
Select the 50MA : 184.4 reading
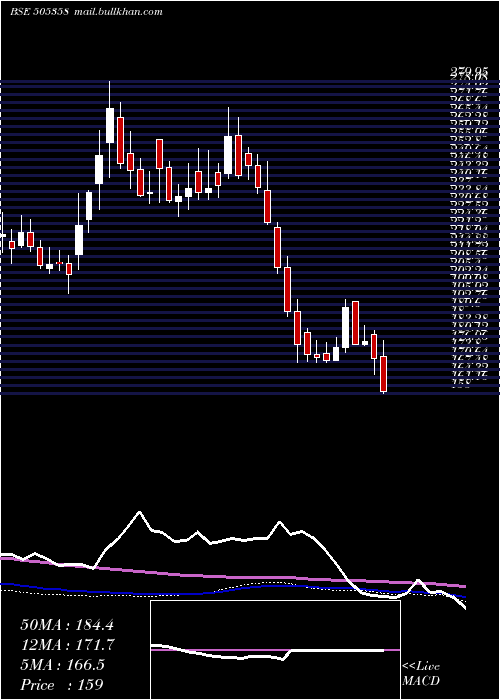click(x=67, y=625)
